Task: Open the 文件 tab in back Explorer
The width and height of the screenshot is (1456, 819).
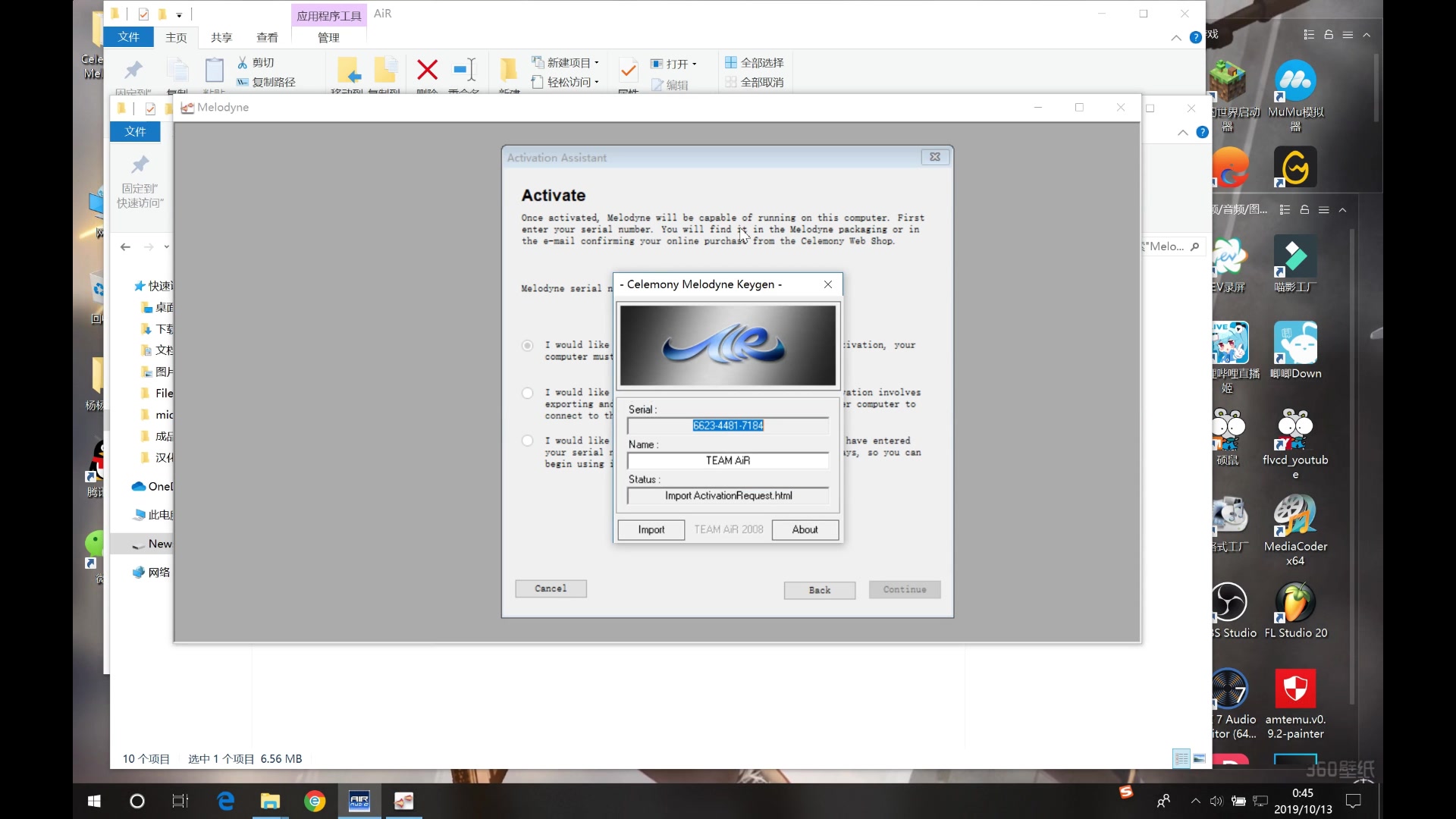Action: tap(129, 37)
